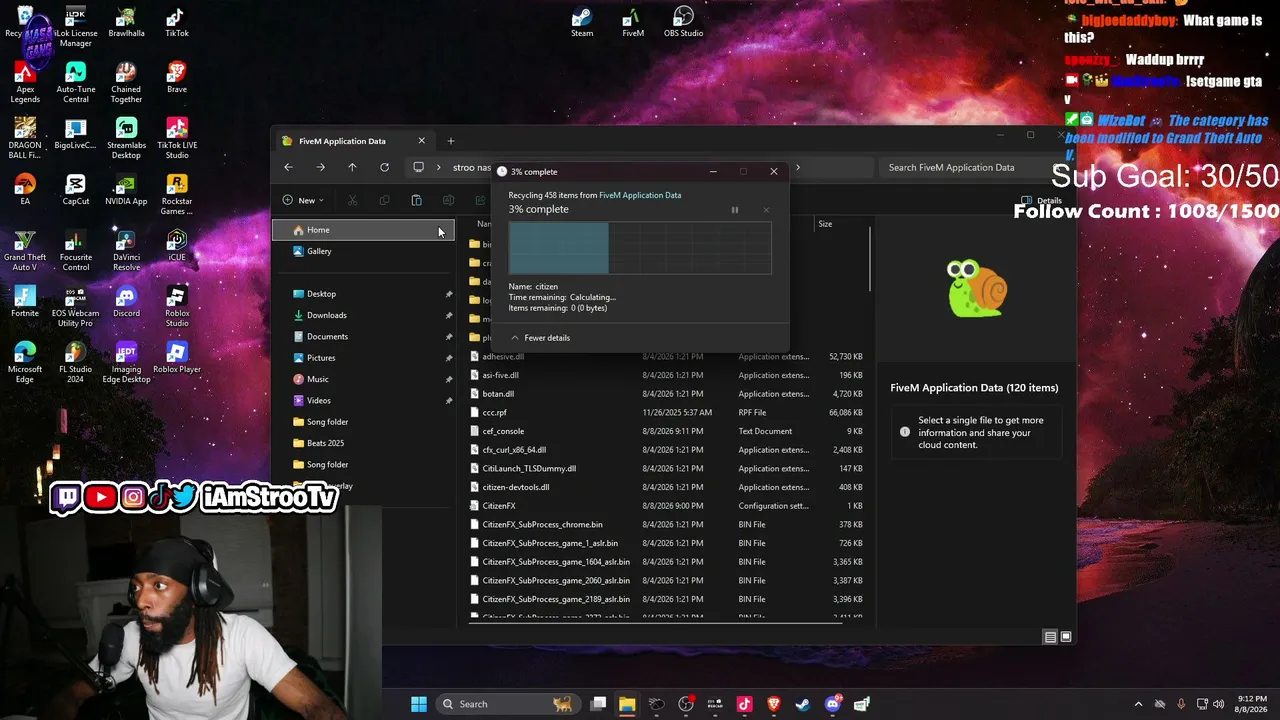Open the Focusrite Control desktop icon
Viewport: 1280px width, 720px height.
(x=75, y=251)
